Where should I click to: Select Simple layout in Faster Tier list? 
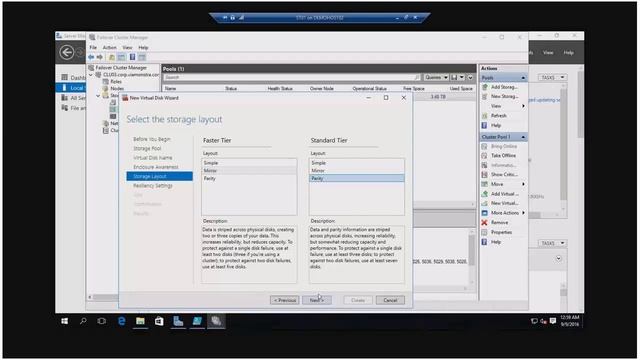point(249,163)
